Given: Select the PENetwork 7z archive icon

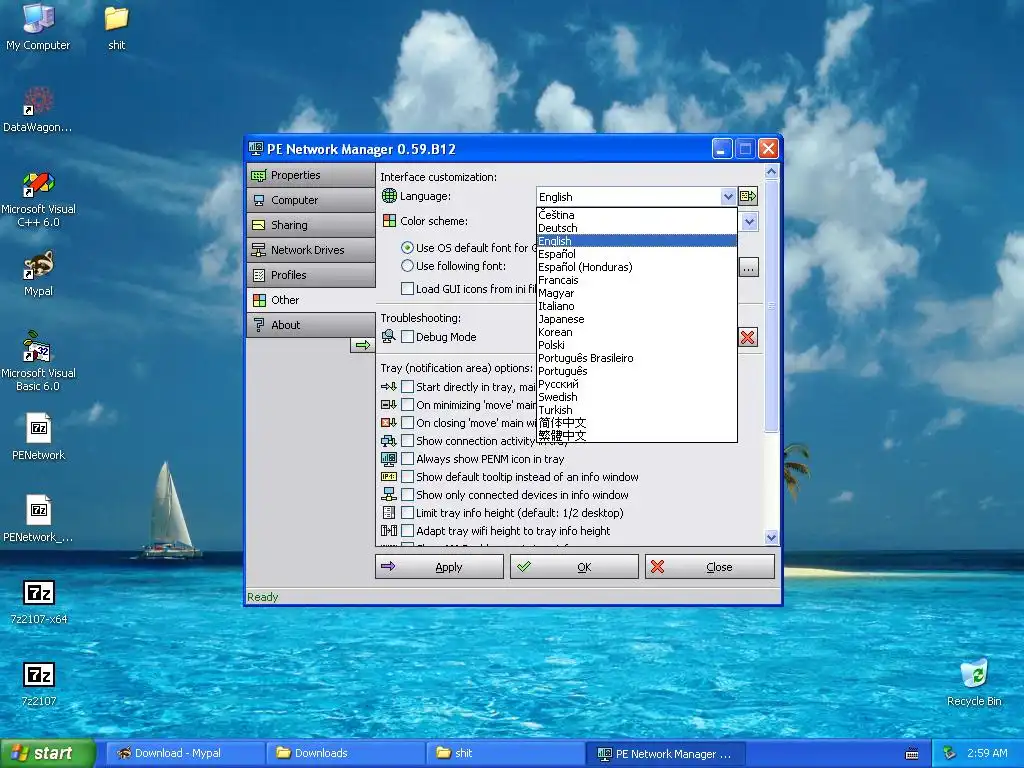Looking at the screenshot, I should [x=38, y=437].
